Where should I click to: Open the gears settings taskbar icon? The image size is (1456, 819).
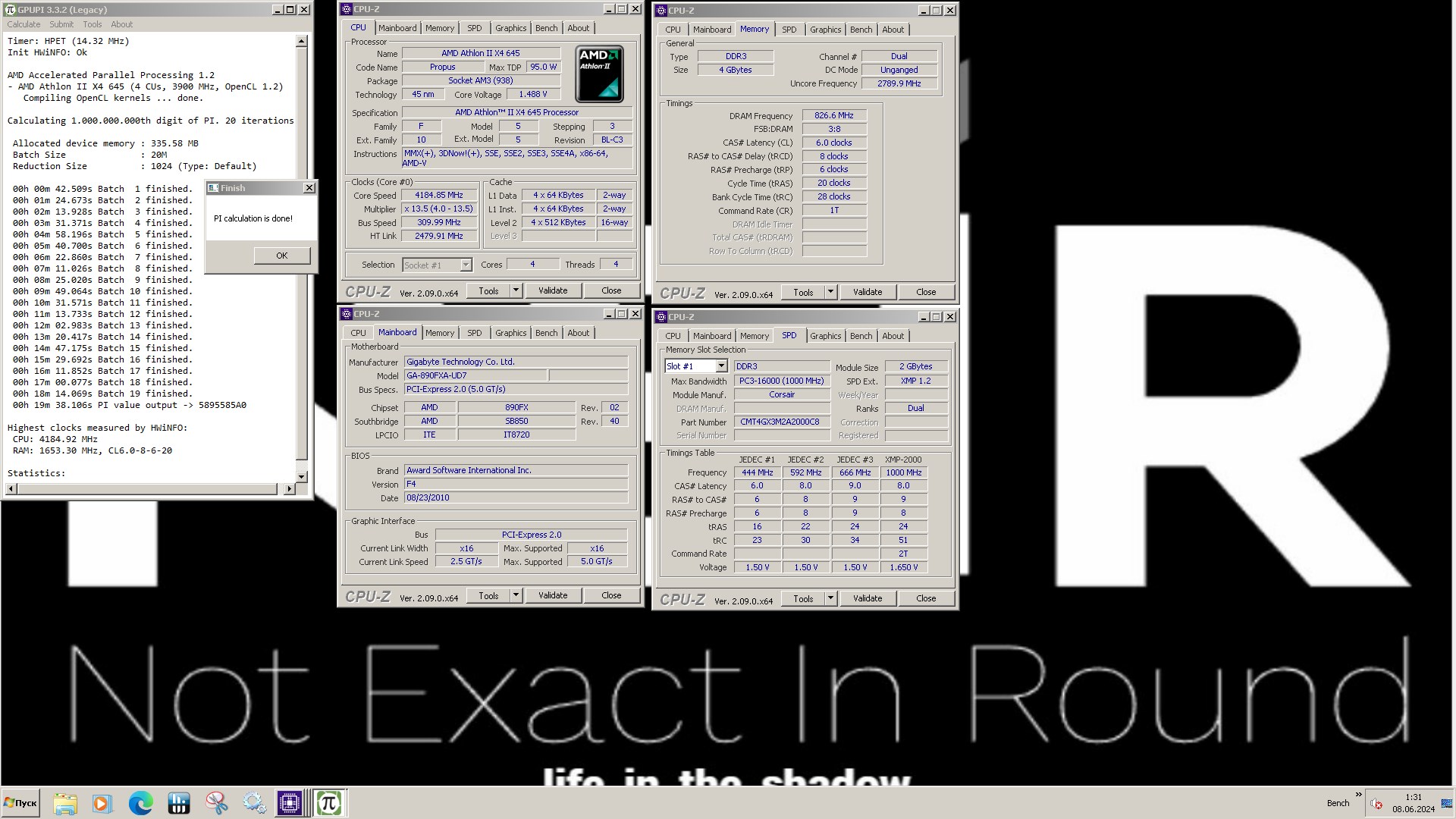[x=254, y=803]
